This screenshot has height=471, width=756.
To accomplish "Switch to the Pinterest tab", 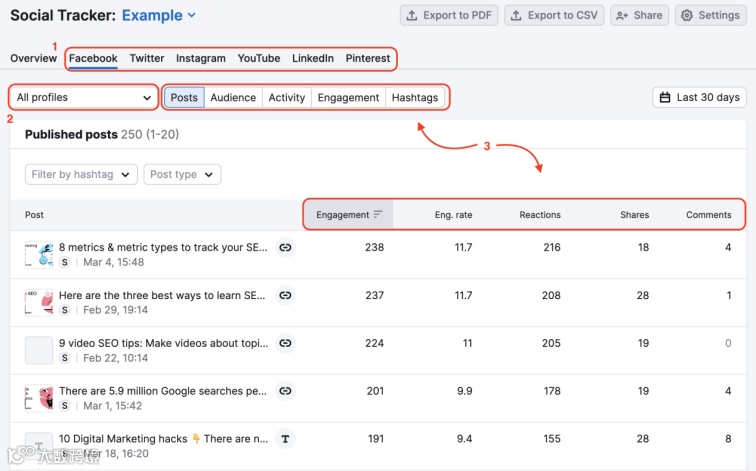I will coord(368,58).
